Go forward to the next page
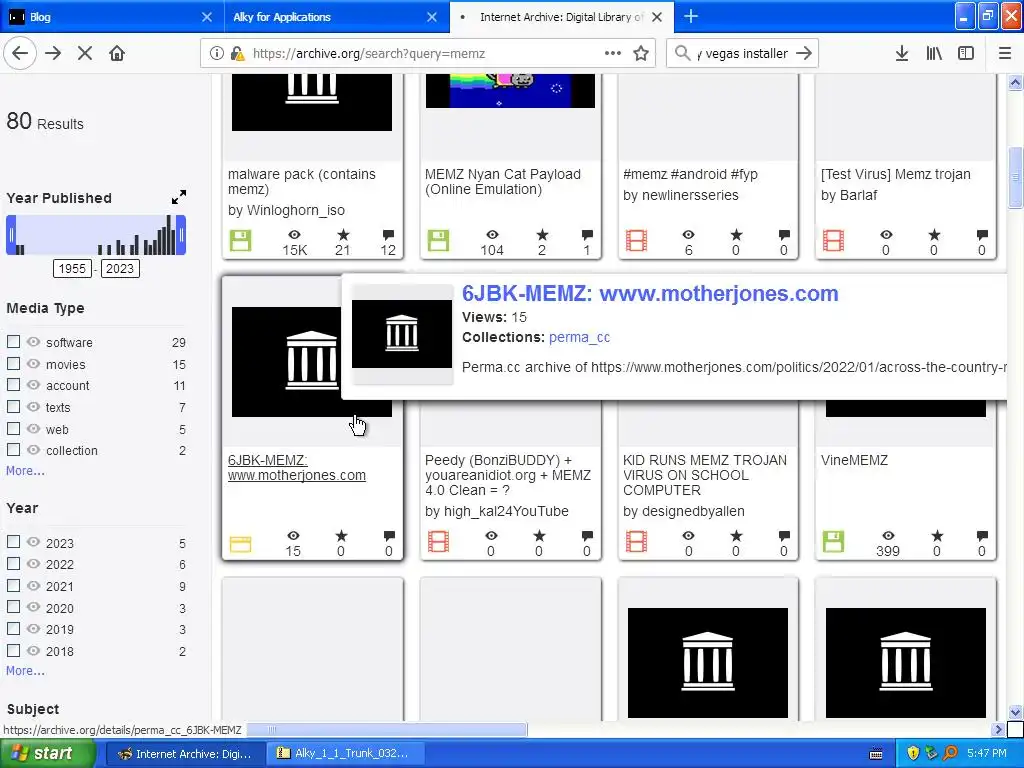The width and height of the screenshot is (1024, 768). [x=53, y=54]
